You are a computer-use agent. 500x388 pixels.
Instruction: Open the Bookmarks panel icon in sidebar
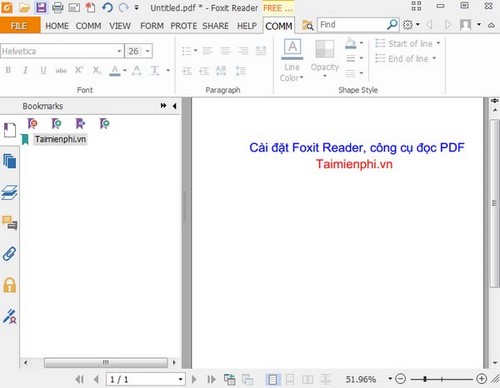pos(10,130)
